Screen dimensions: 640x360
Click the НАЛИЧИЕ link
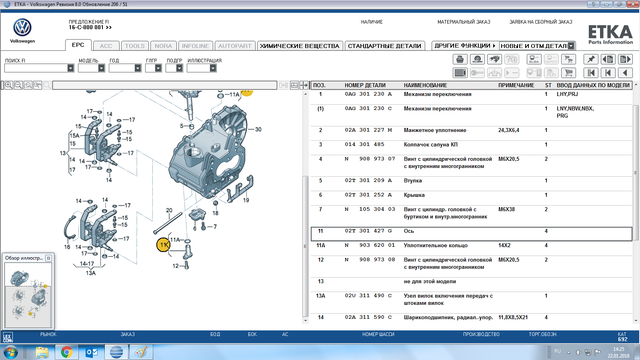(x=372, y=22)
